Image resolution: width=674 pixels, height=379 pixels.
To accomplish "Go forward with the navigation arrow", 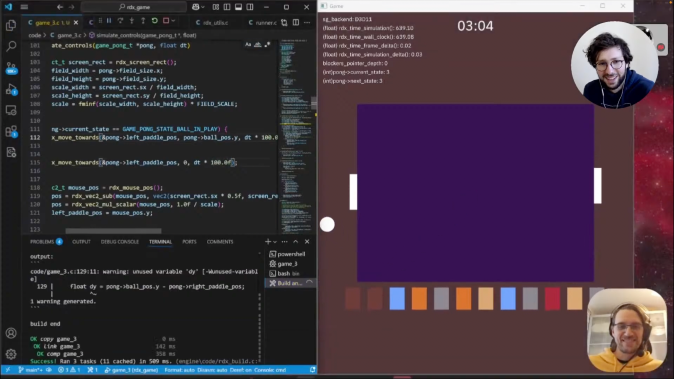I will tap(71, 7).
